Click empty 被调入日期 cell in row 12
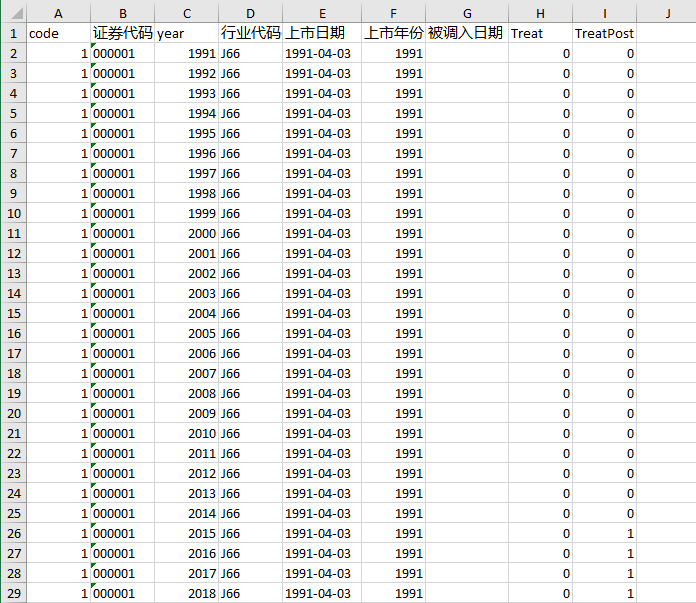The height and width of the screenshot is (603, 696). [x=467, y=253]
